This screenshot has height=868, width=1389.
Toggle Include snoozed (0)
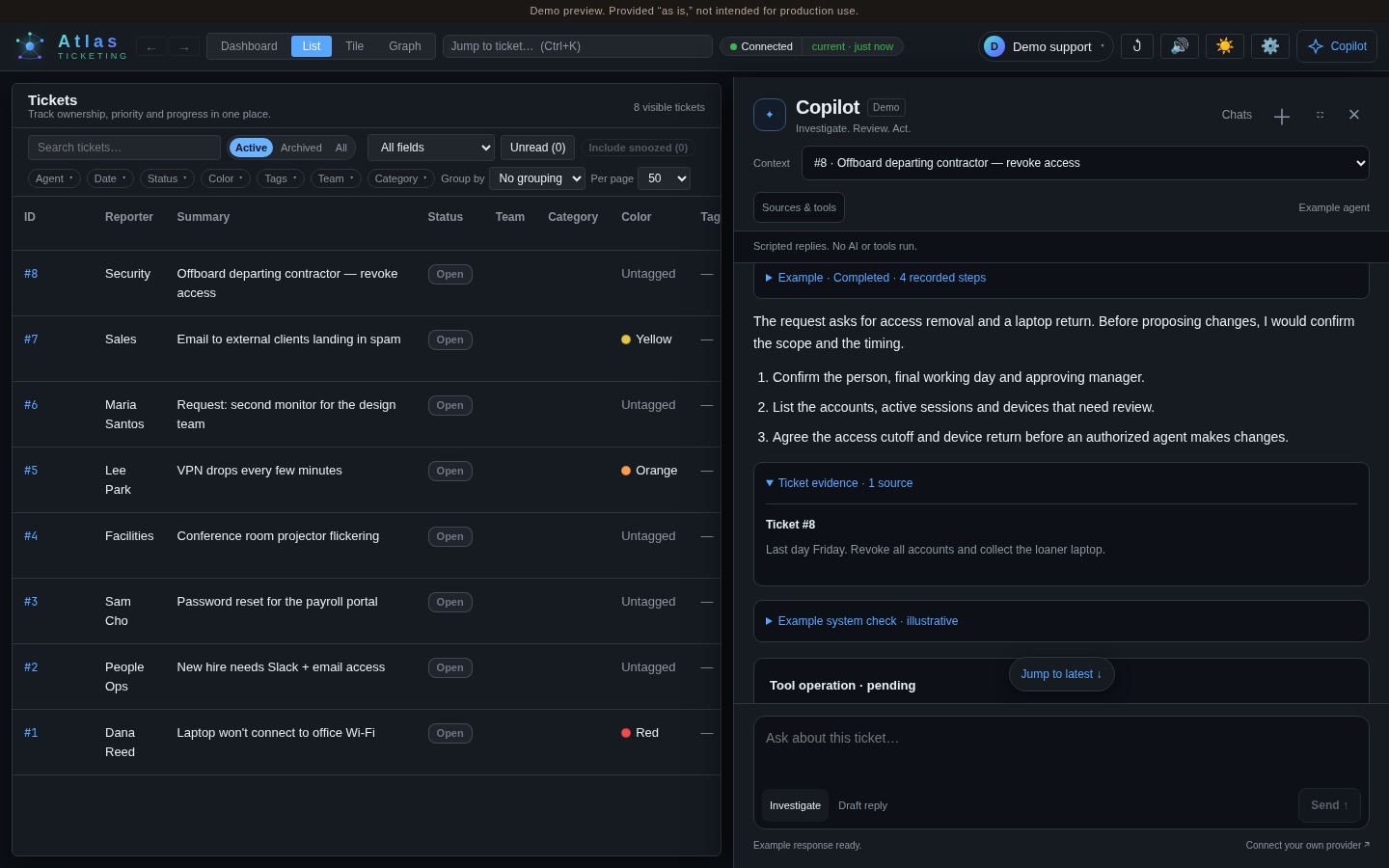[638, 148]
